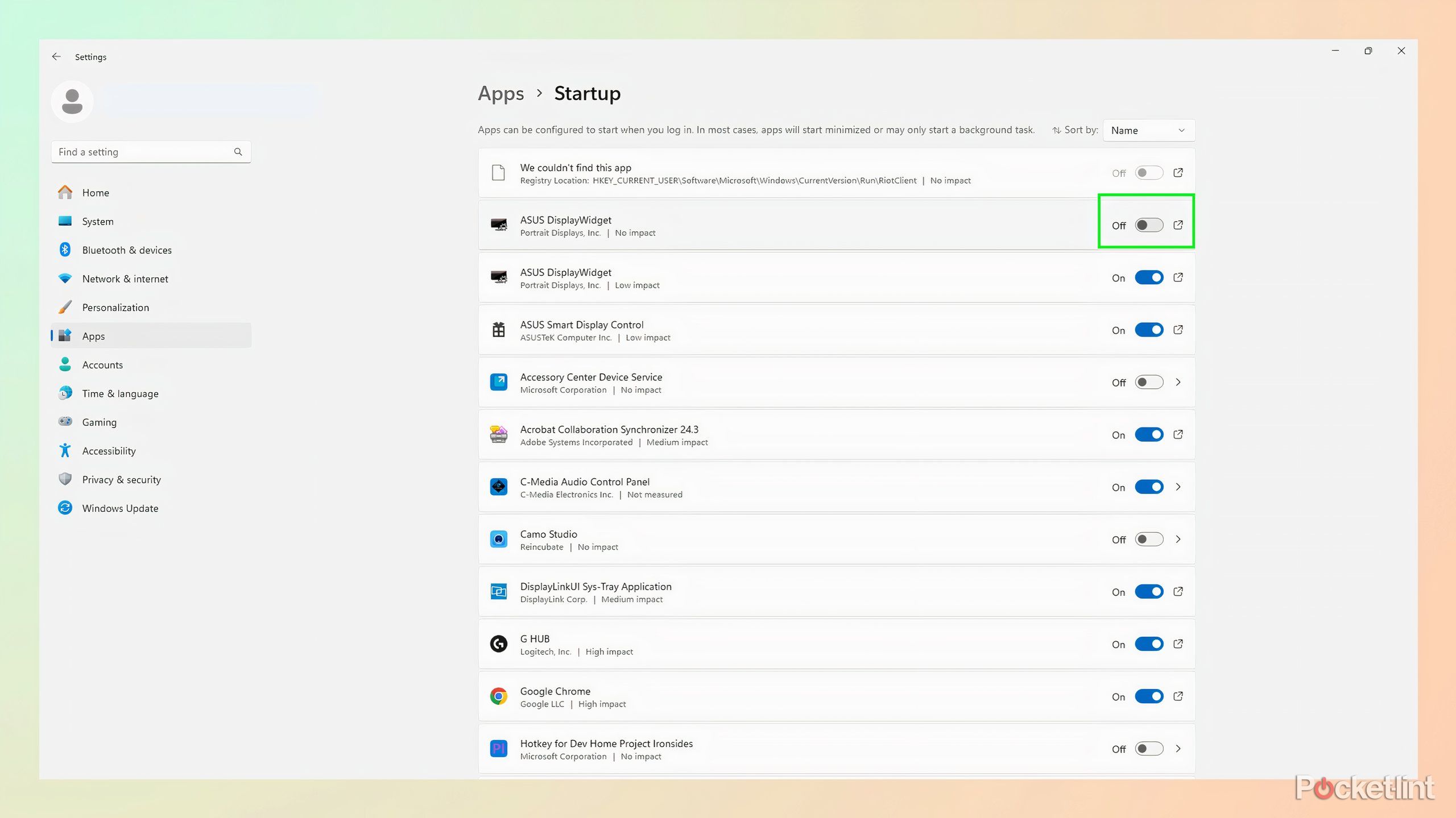Open Windows Update from the sidebar
The image size is (1456, 818).
(x=119, y=508)
